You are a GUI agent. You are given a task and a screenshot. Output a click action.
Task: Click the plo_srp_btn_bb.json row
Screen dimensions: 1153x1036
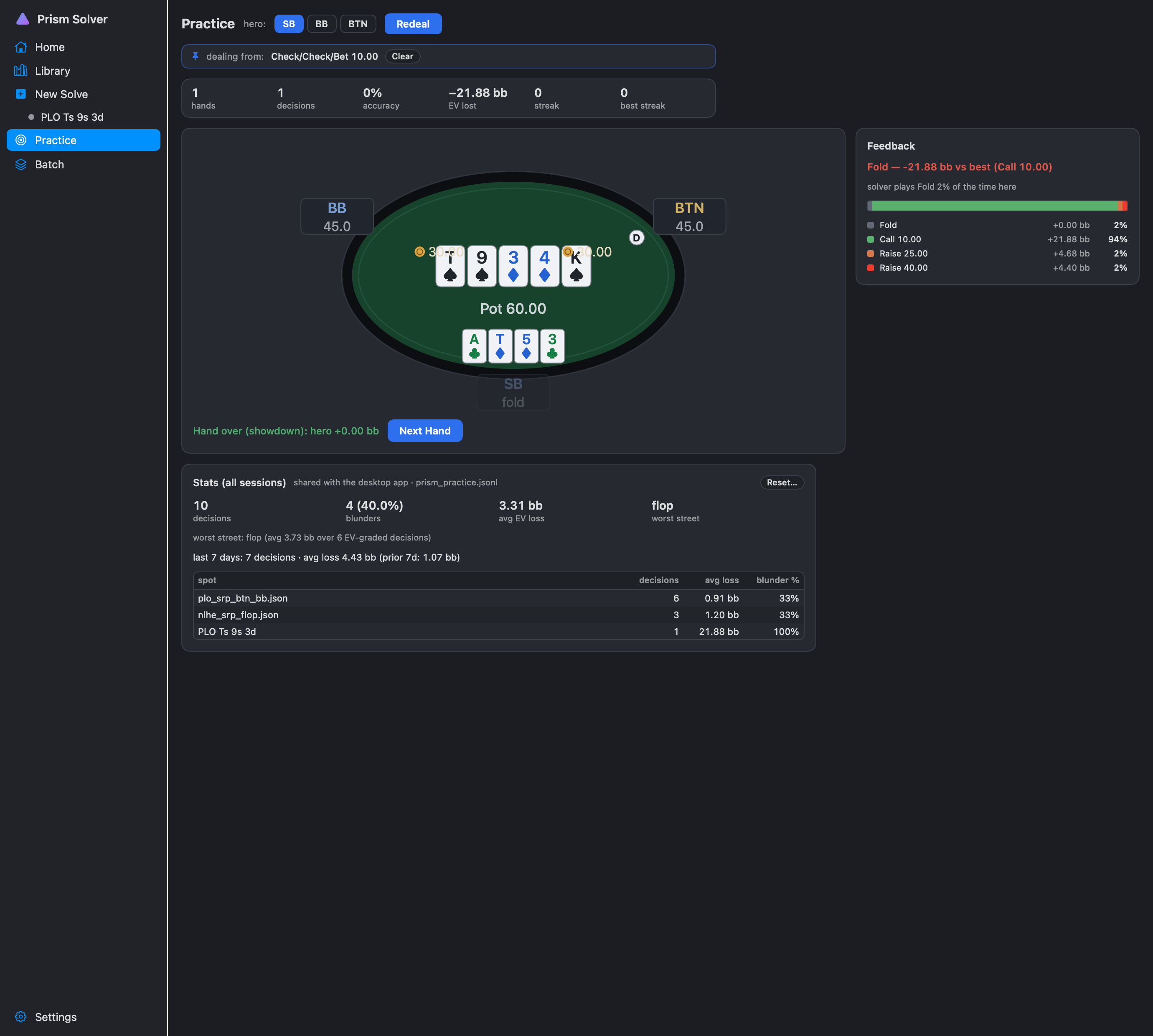(498, 598)
